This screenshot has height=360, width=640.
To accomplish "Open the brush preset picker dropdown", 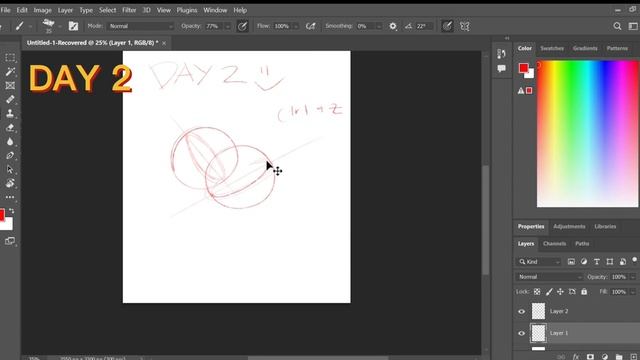I will tap(60, 26).
